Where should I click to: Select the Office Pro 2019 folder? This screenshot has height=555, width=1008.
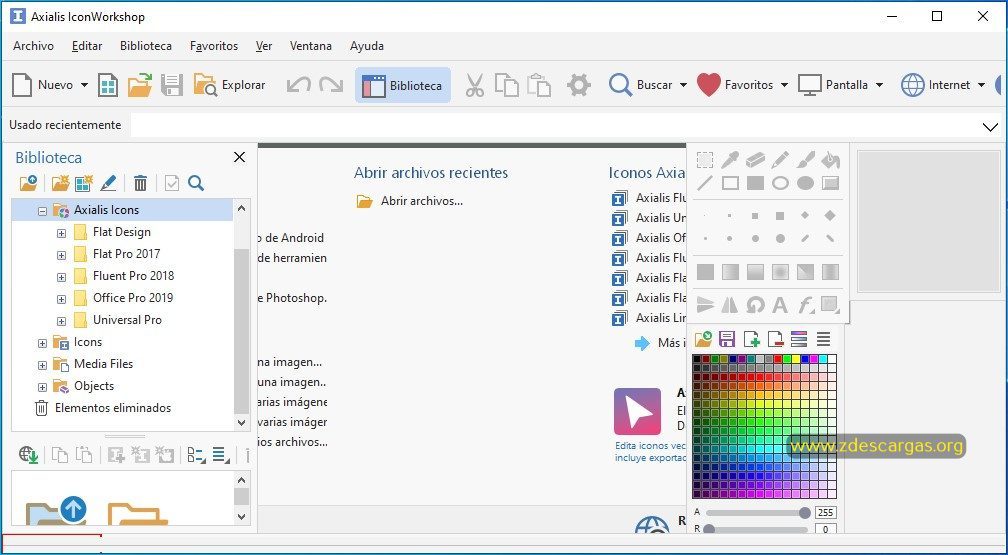(132, 298)
